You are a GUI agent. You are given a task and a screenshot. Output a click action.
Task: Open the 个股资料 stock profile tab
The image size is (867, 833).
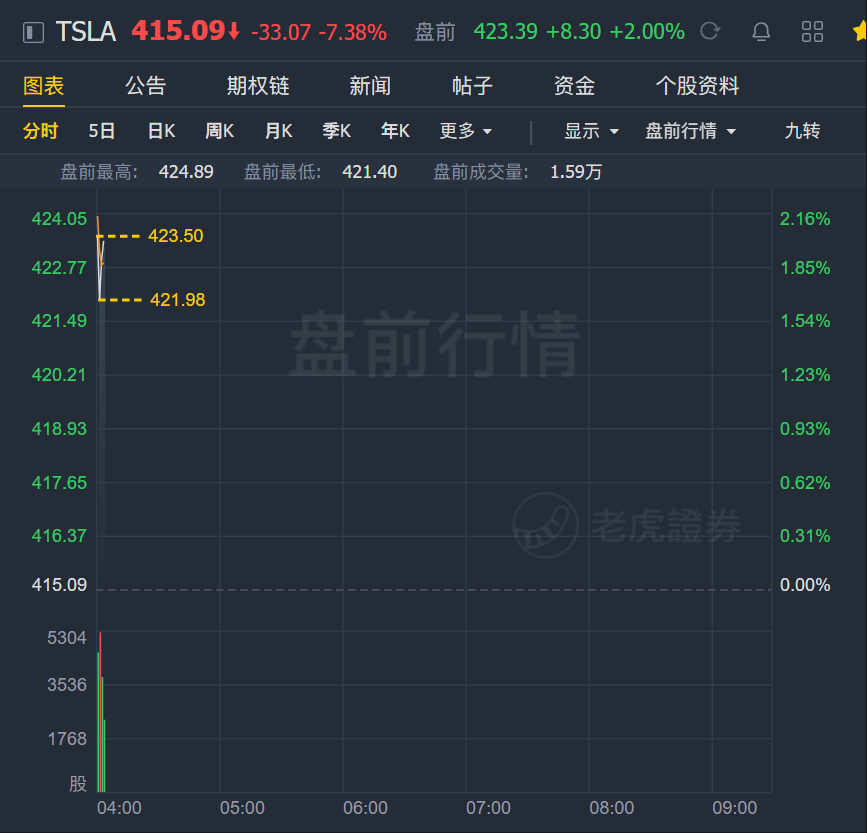point(697,86)
